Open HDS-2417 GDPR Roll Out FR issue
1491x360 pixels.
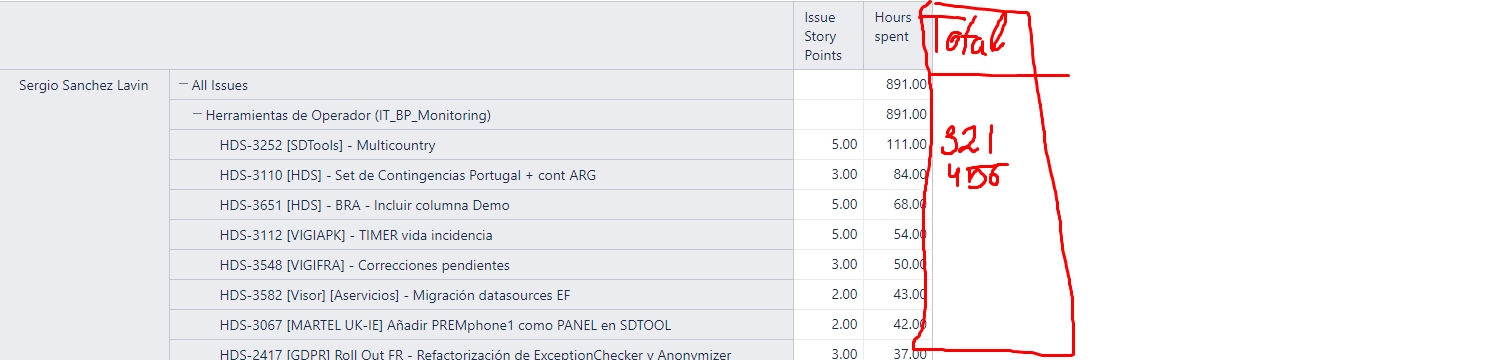point(476,354)
